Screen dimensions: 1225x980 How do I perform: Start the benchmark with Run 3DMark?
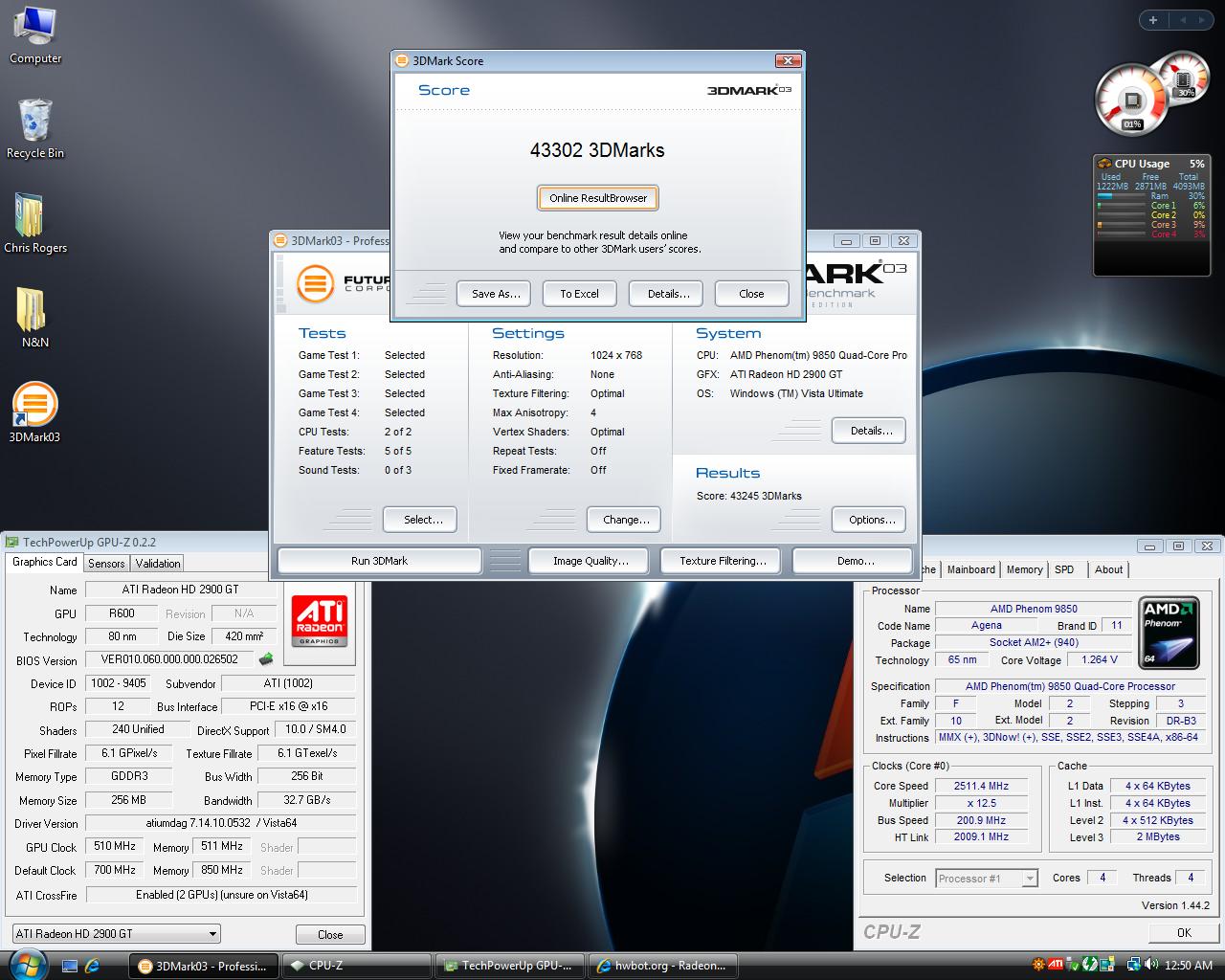point(379,561)
